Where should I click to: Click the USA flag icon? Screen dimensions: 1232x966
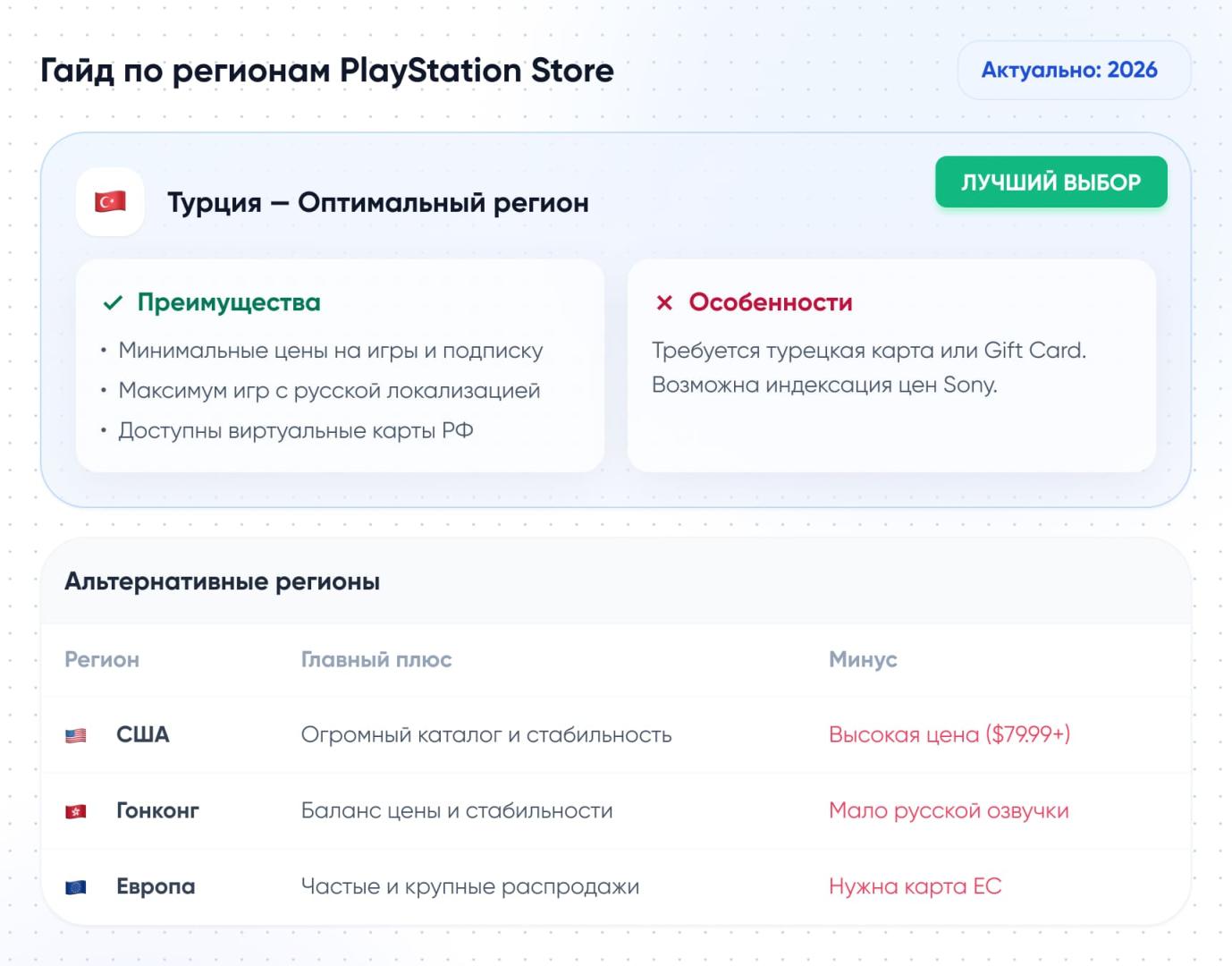(76, 735)
